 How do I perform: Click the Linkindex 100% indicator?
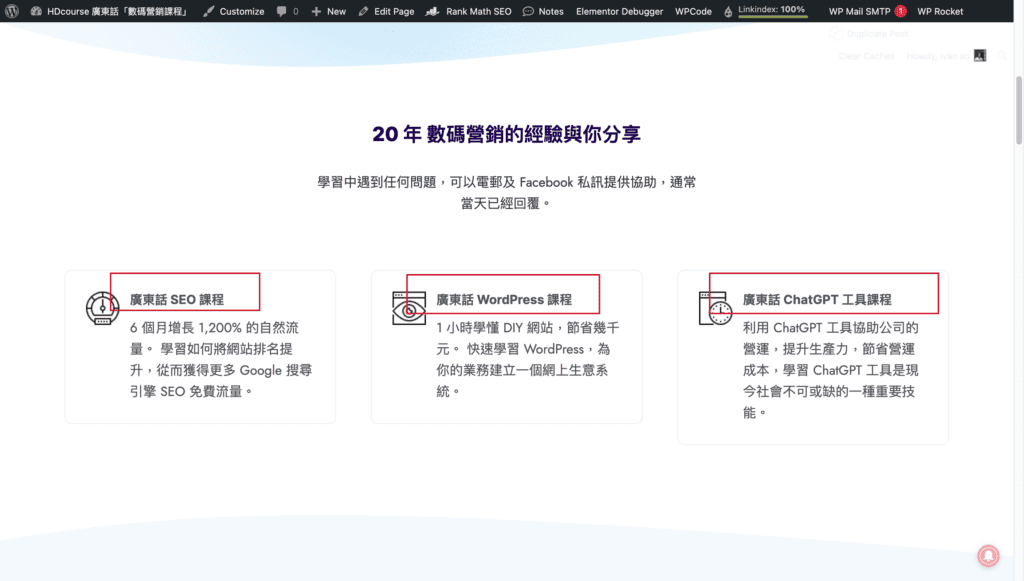click(x=771, y=10)
